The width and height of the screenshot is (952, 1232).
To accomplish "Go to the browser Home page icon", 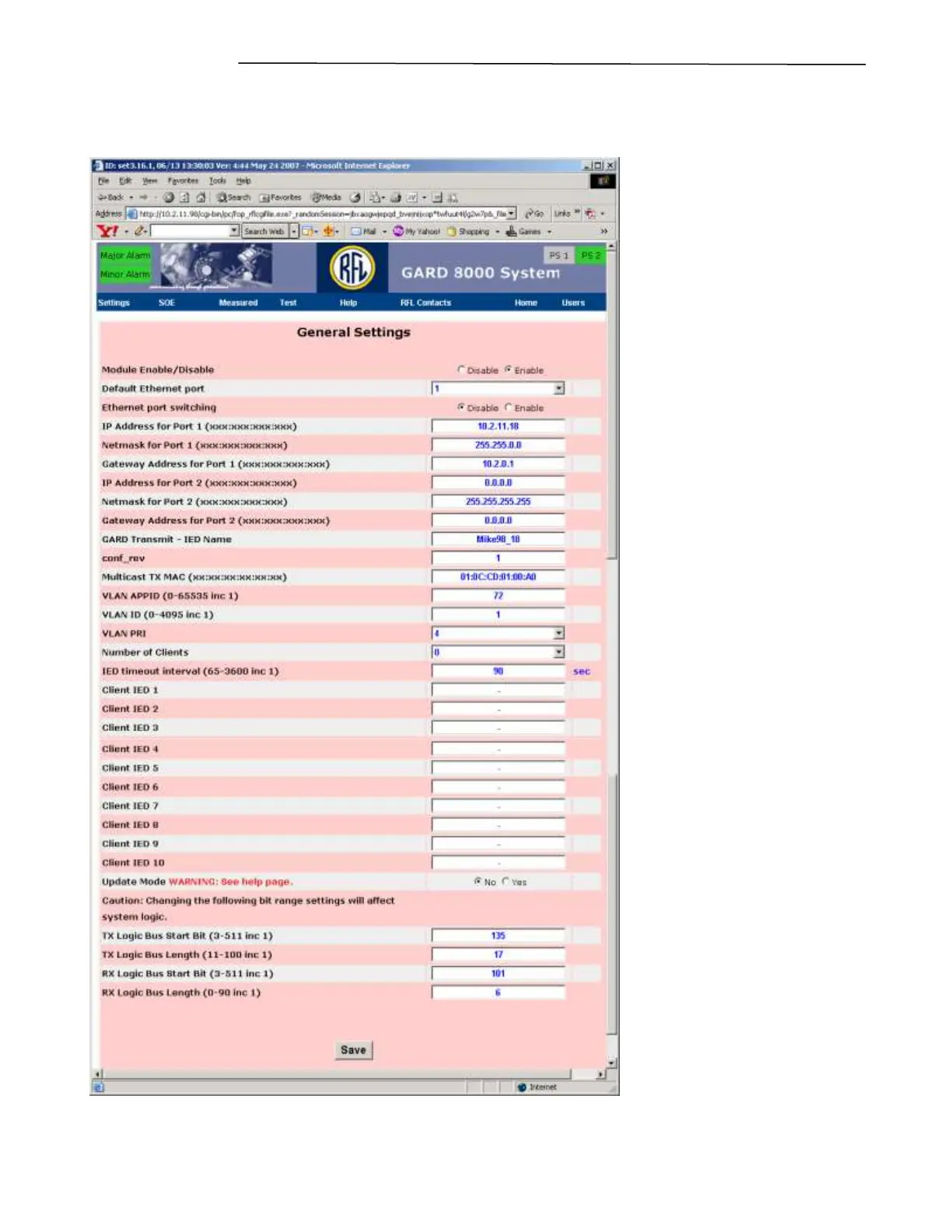I will click(201, 198).
